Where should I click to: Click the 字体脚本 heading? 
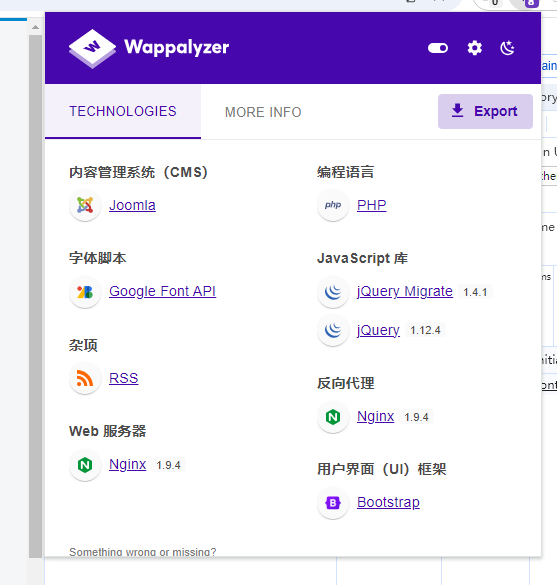(97, 258)
